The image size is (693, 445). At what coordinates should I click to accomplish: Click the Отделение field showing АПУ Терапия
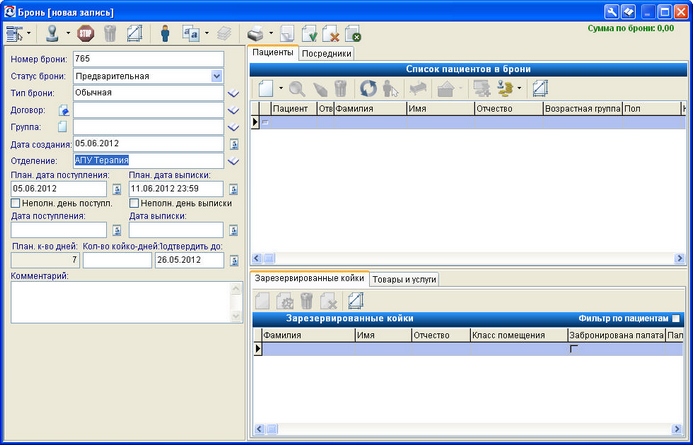coord(148,161)
